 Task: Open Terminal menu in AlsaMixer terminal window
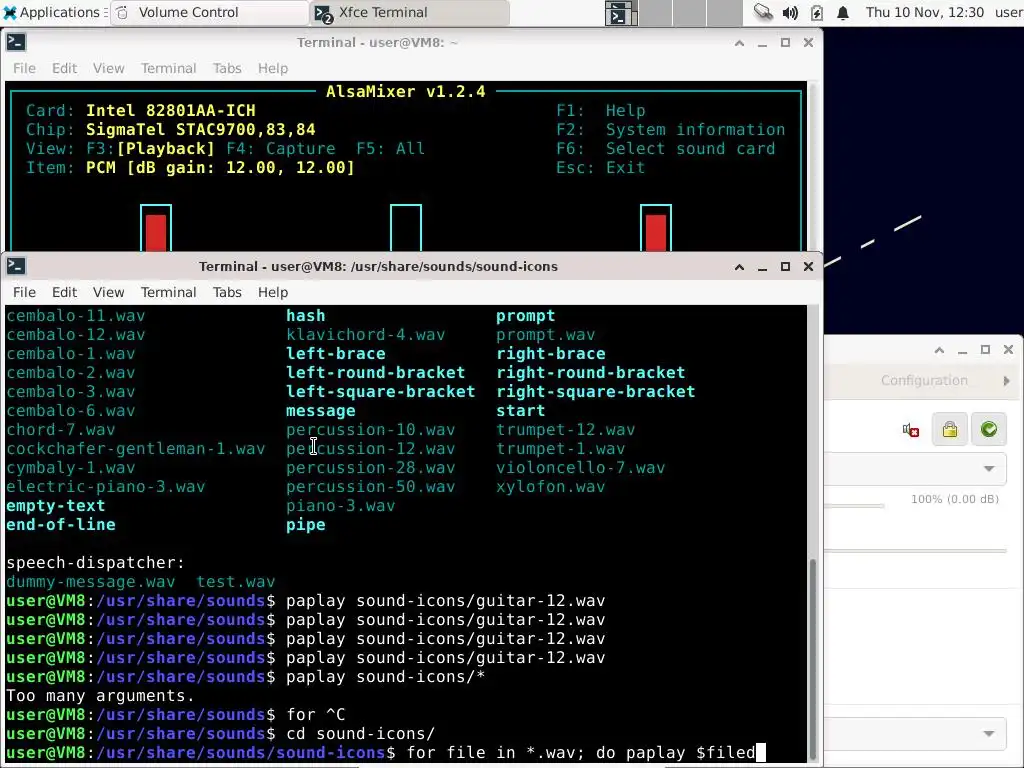click(x=168, y=68)
